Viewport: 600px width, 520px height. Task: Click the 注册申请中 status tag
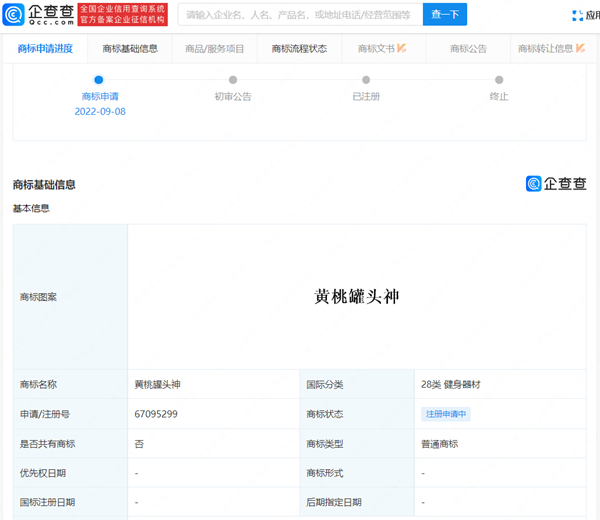tap(446, 414)
